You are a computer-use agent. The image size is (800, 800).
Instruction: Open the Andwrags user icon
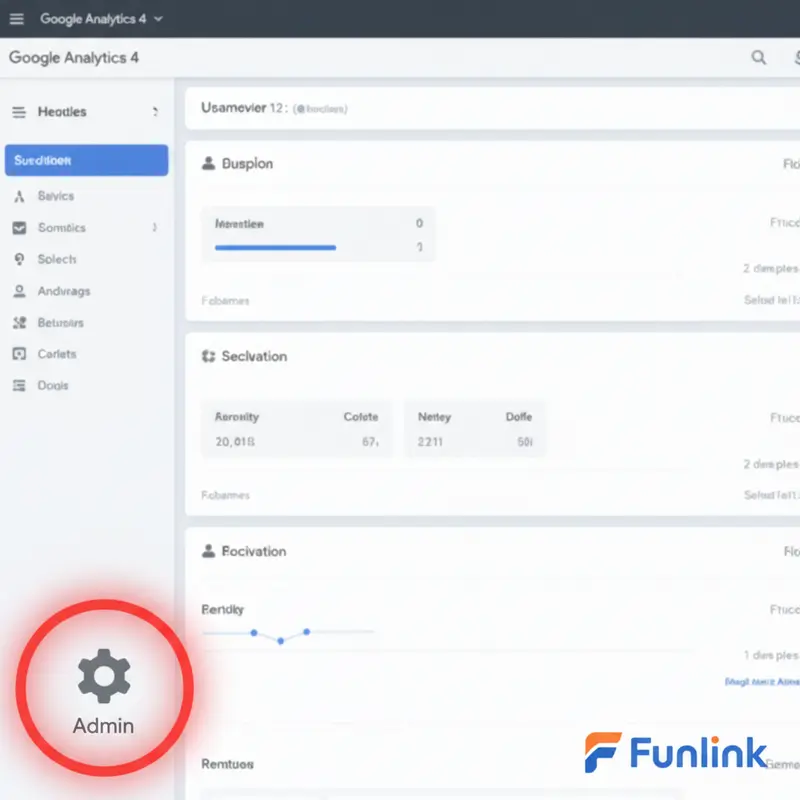point(22,291)
